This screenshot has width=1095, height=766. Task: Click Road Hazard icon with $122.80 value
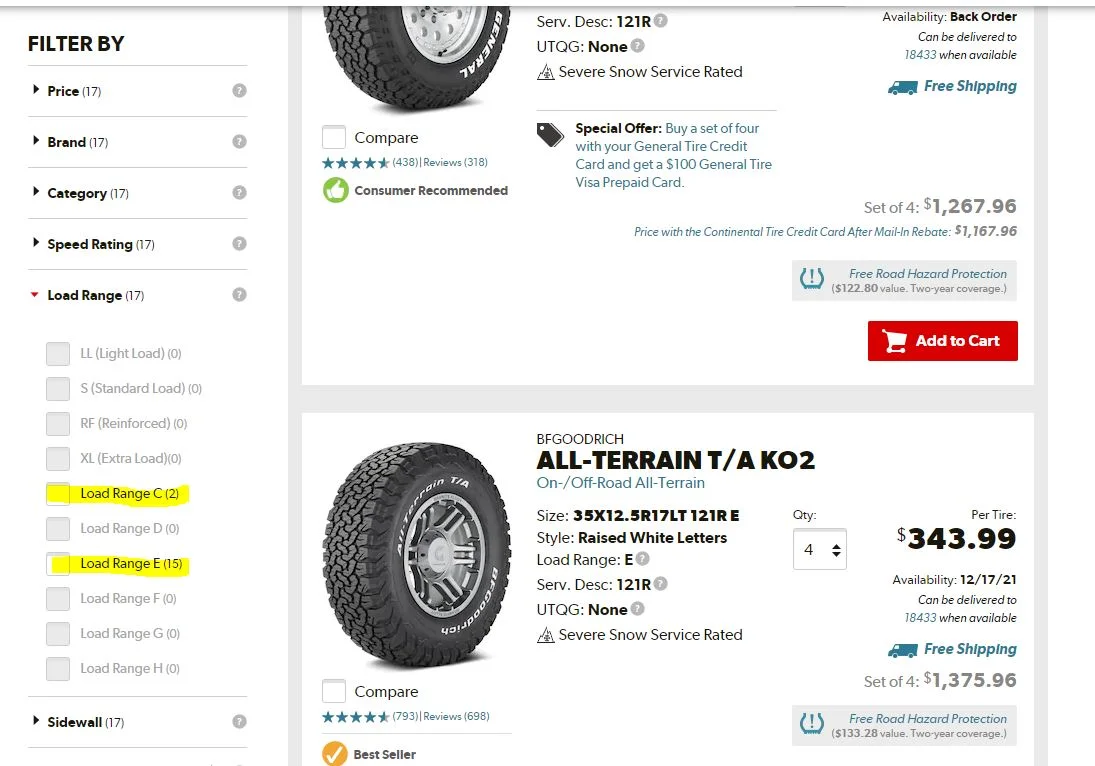811,279
